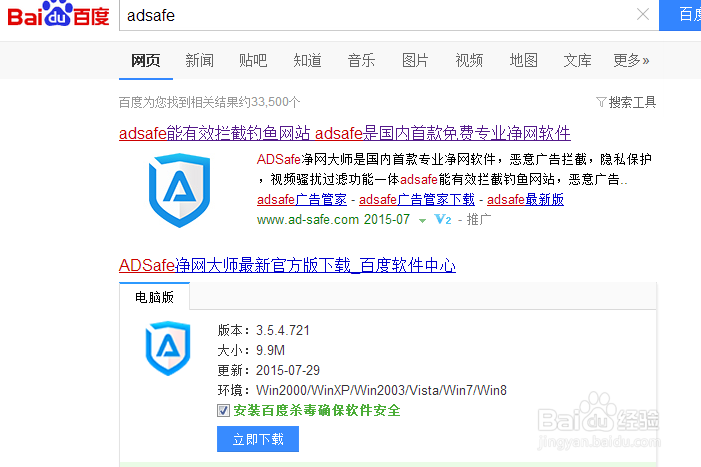Viewport: 701px width, 467px height.
Task: Click the 安装百度杀毒确保软件安全 green label
Action: (317, 410)
